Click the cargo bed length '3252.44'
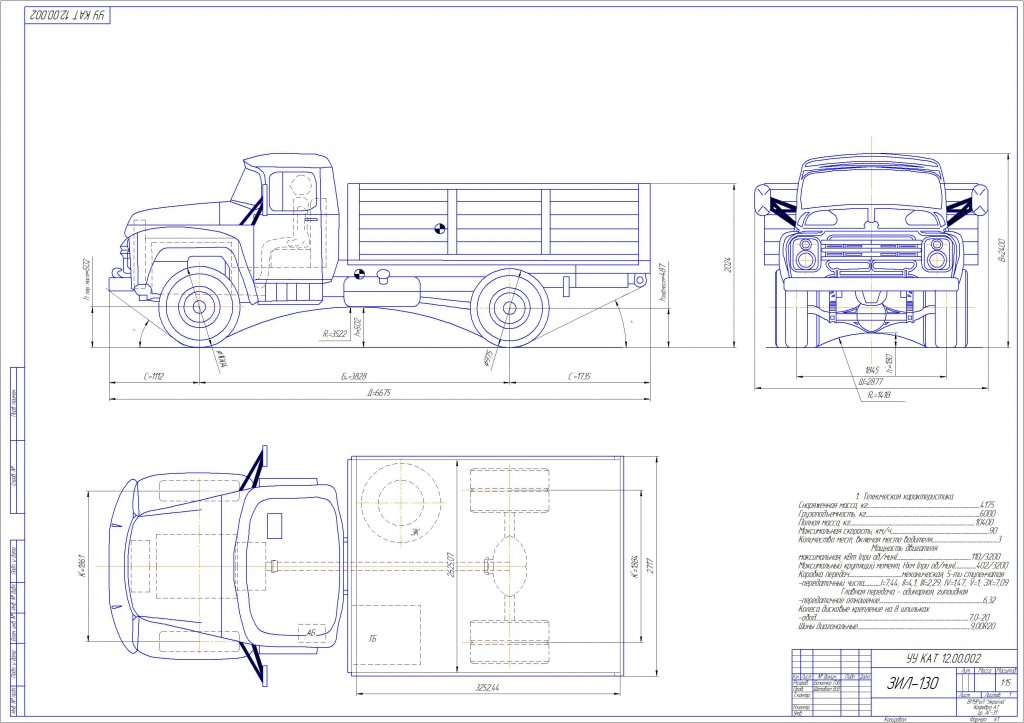The width and height of the screenshot is (1024, 723). (x=487, y=687)
